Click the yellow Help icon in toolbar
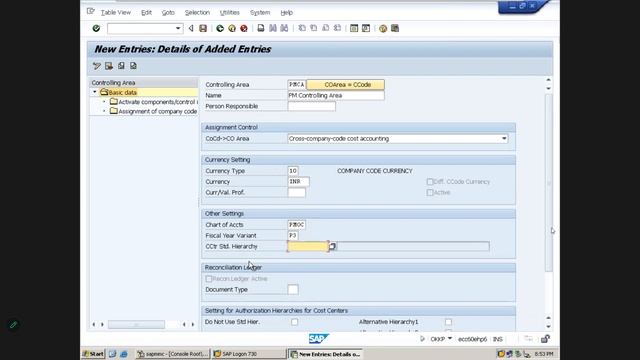This screenshot has height=360, width=640. (383, 28)
